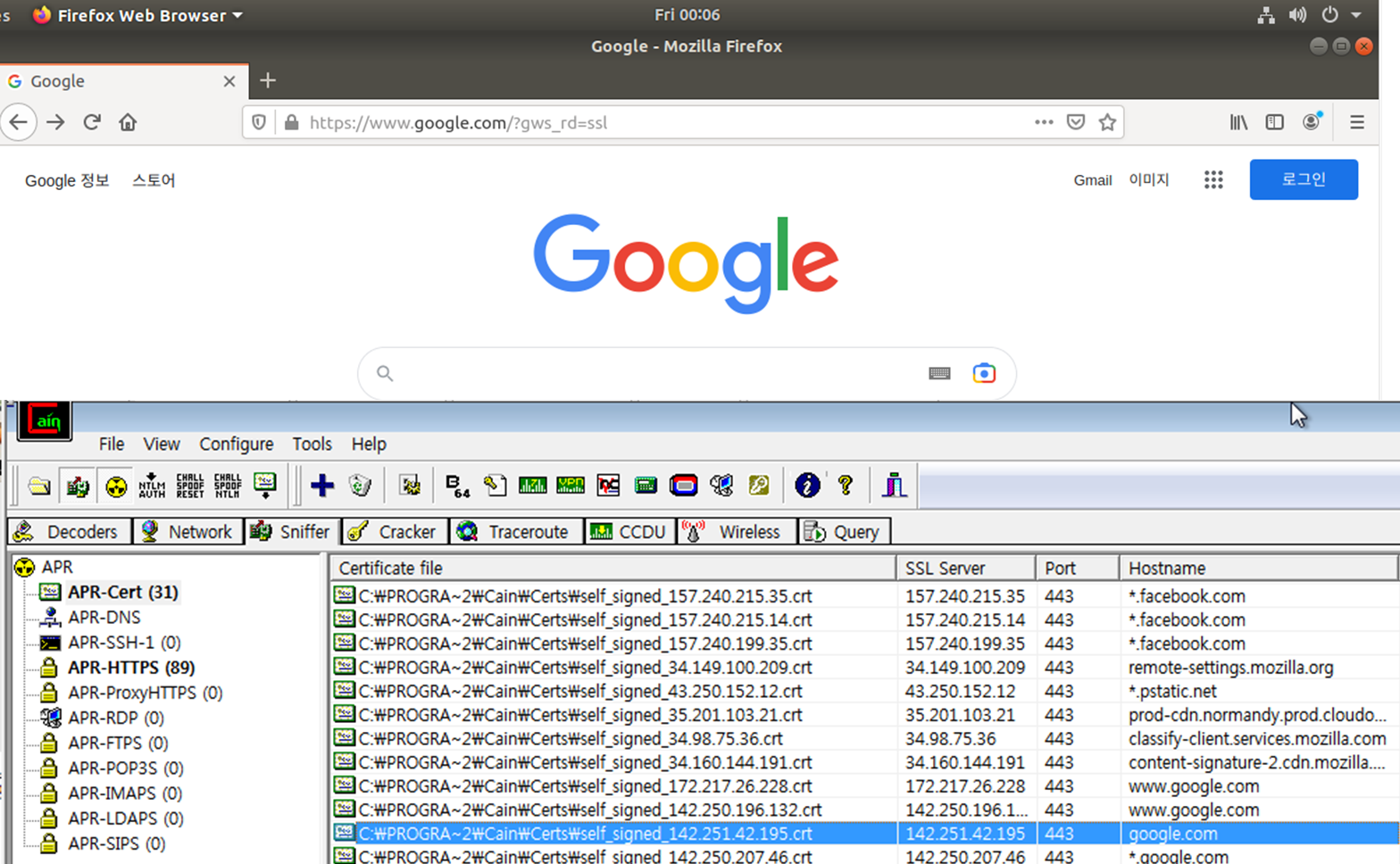Image resolution: width=1400 pixels, height=864 pixels.
Task: Switch to the Network tab
Action: point(187,532)
